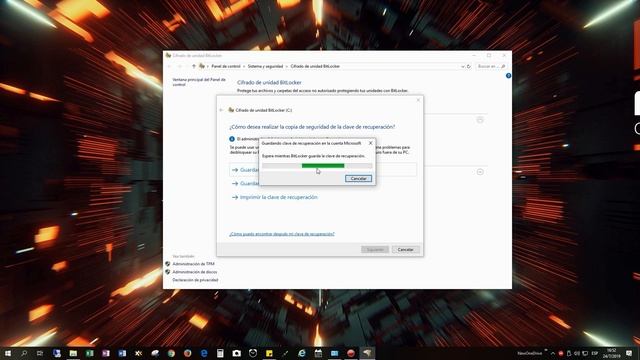Click Cifrado de unidad BitLocker breadcrumb
Image resolution: width=640 pixels, height=360 pixels.
pos(315,66)
